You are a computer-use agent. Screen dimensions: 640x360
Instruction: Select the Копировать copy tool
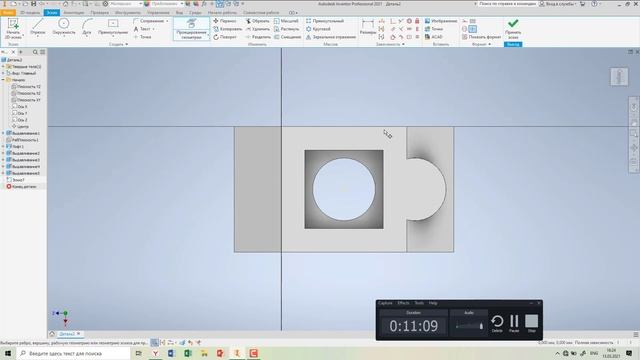point(227,29)
